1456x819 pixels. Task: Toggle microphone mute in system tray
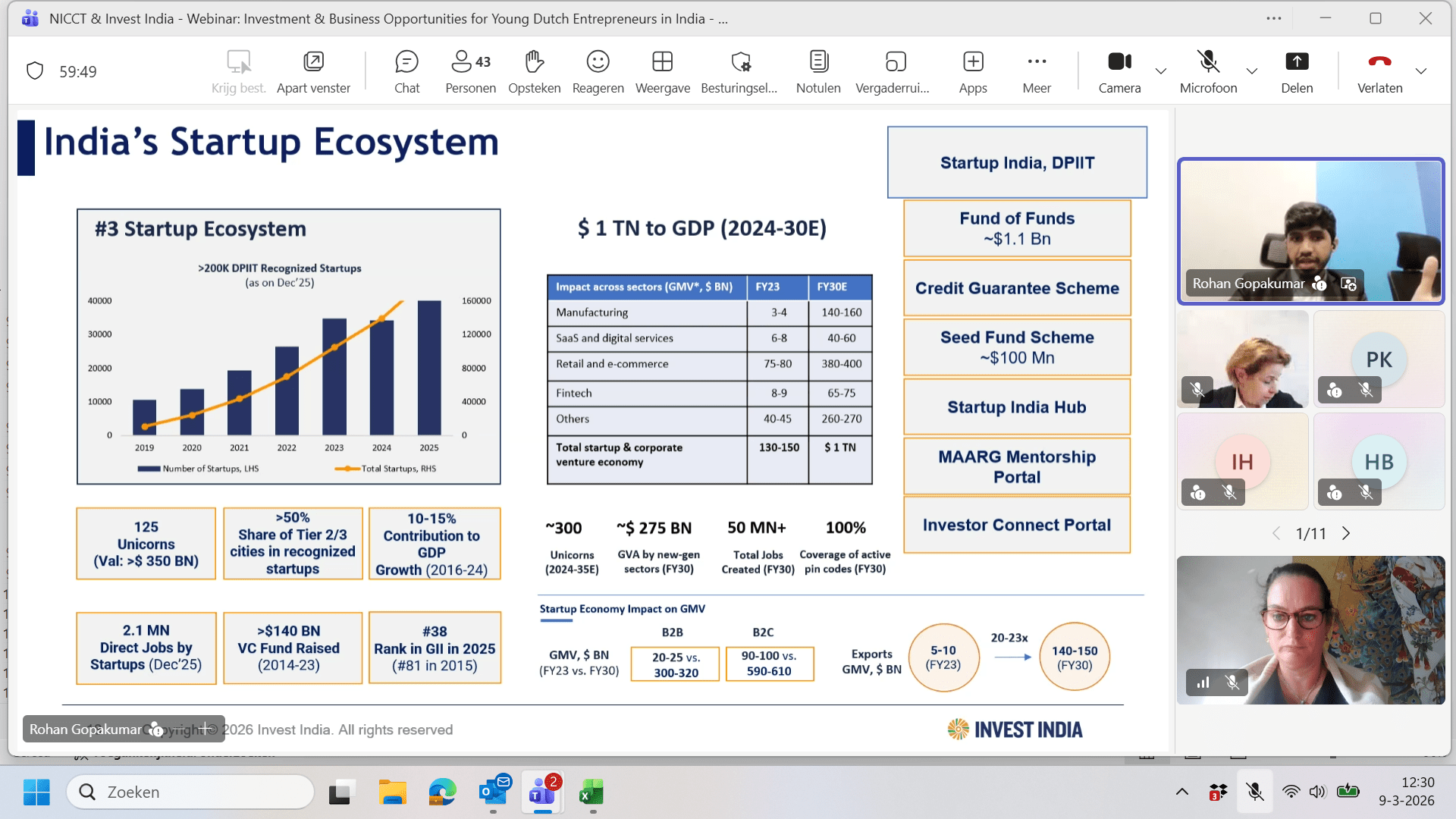point(1255,792)
